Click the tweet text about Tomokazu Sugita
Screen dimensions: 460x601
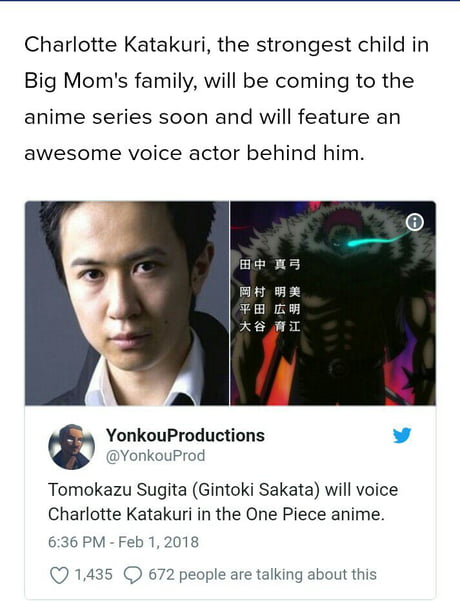coord(223,502)
